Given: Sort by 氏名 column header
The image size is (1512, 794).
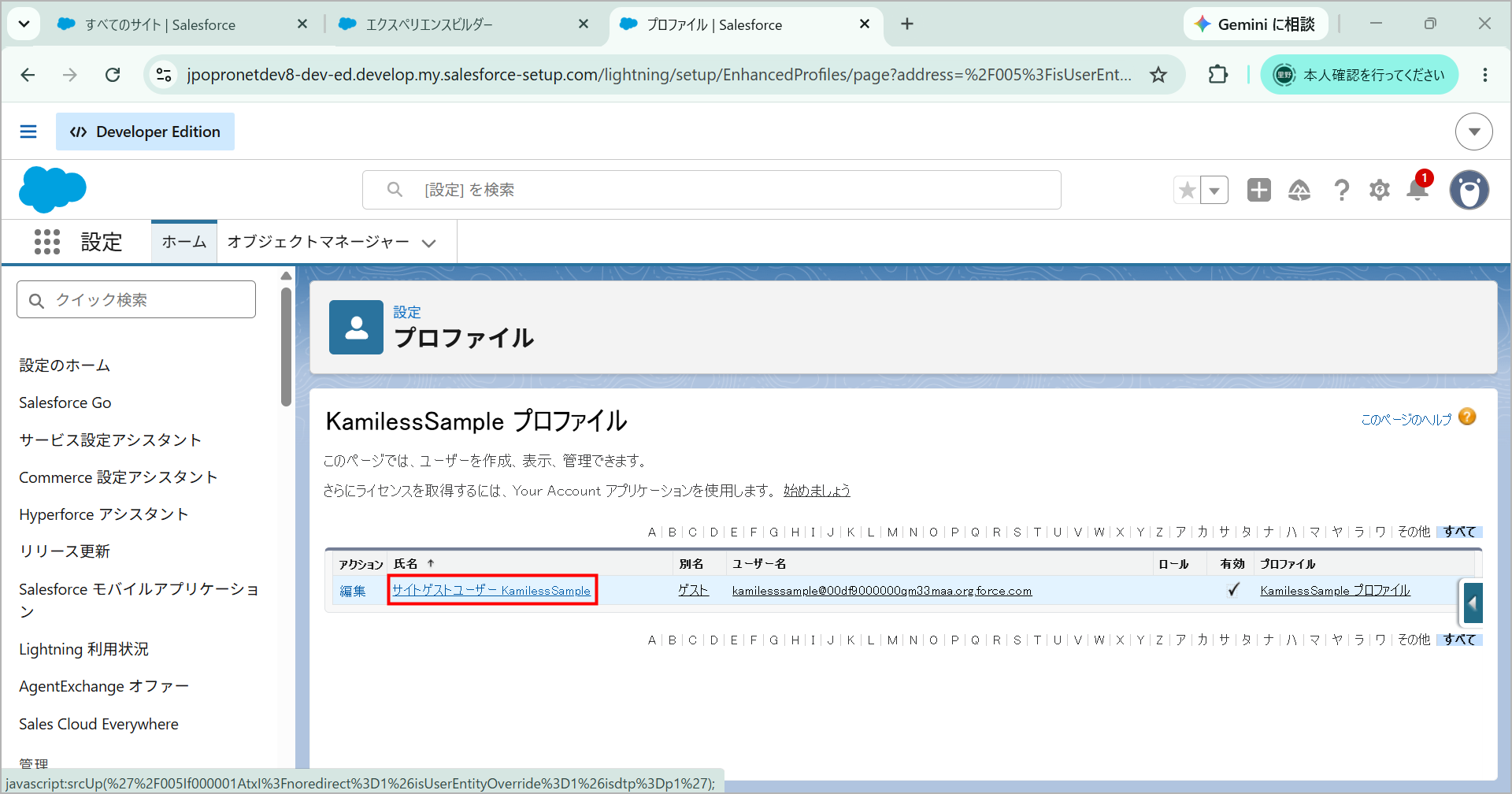Looking at the screenshot, I should coord(406,563).
